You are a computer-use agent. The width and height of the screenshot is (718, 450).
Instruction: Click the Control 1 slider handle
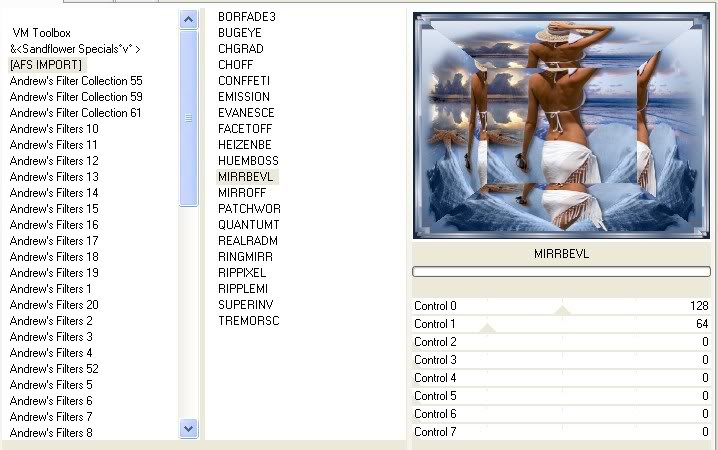click(x=488, y=328)
